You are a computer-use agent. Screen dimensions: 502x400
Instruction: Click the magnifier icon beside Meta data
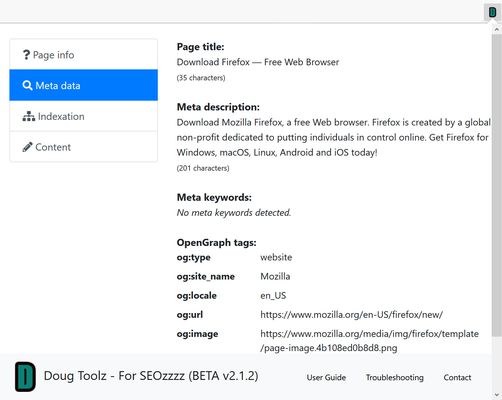click(27, 86)
